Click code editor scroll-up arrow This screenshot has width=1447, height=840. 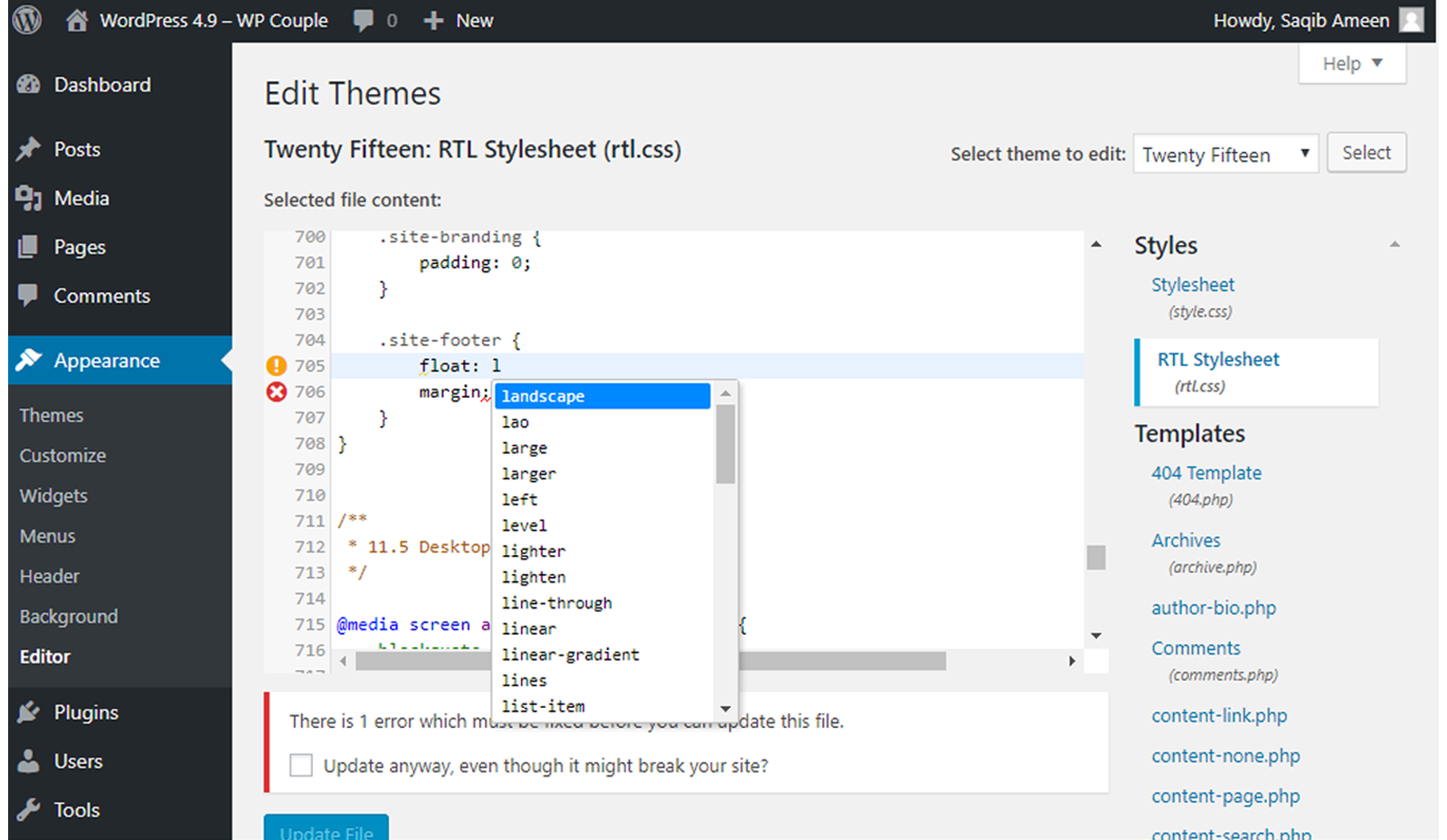click(x=1096, y=244)
